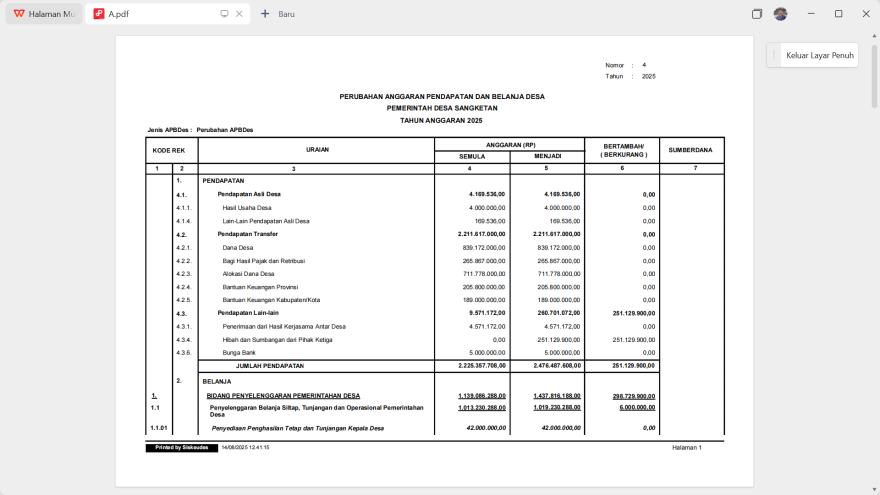Click the Pendapatan Lain-lain row label
This screenshot has width=880, height=495.
click(x=248, y=313)
